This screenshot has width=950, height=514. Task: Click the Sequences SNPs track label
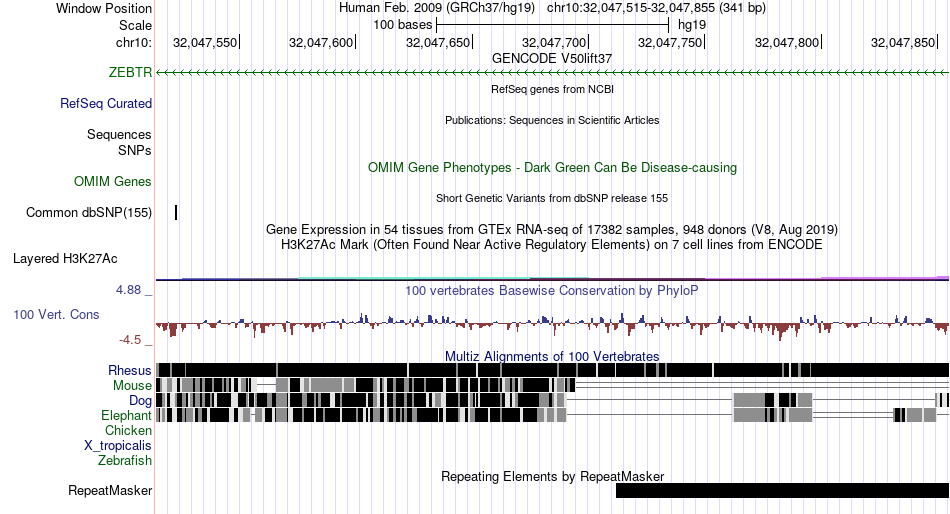point(119,142)
